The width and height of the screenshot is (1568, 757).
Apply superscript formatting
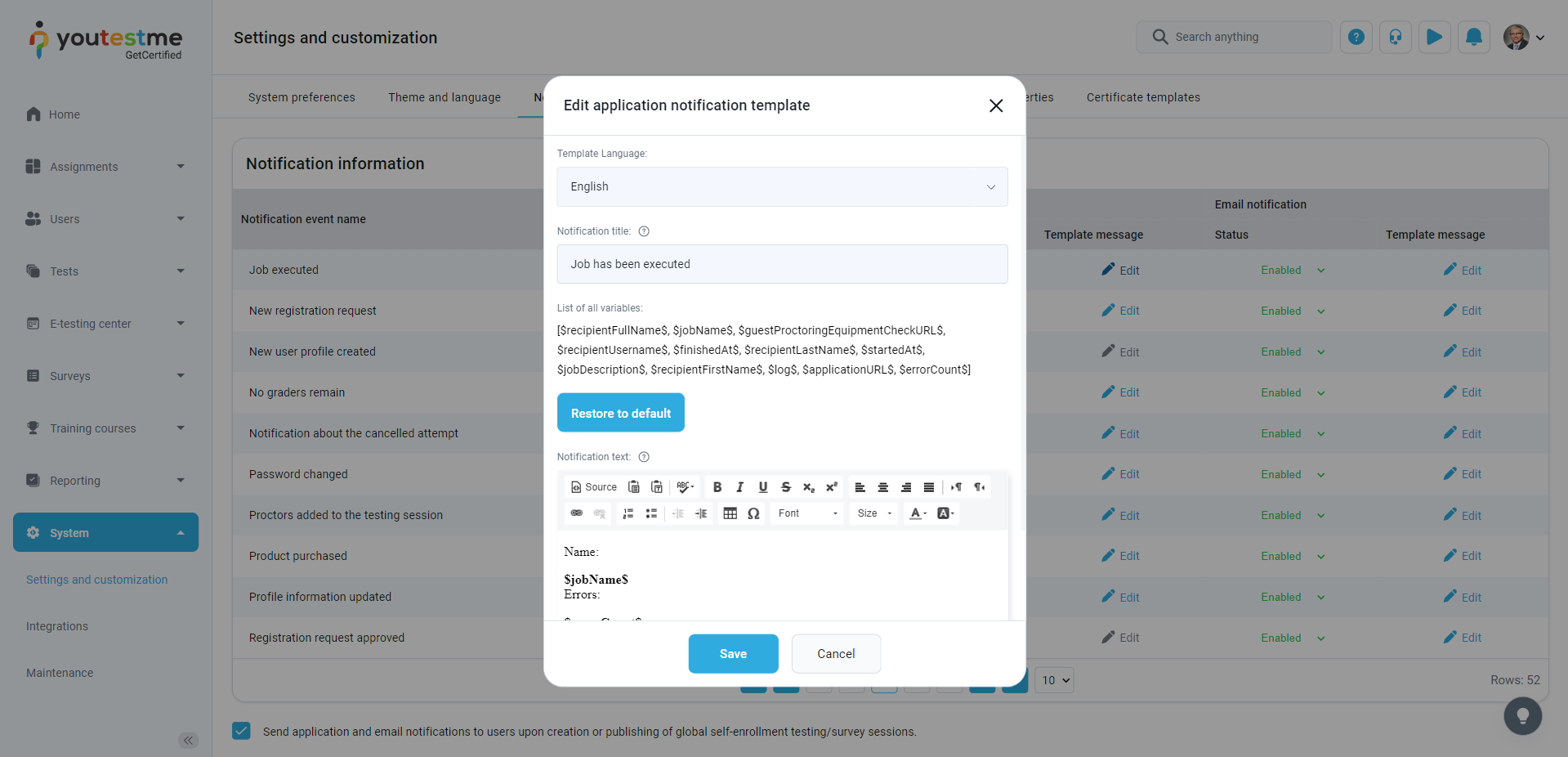pos(832,487)
